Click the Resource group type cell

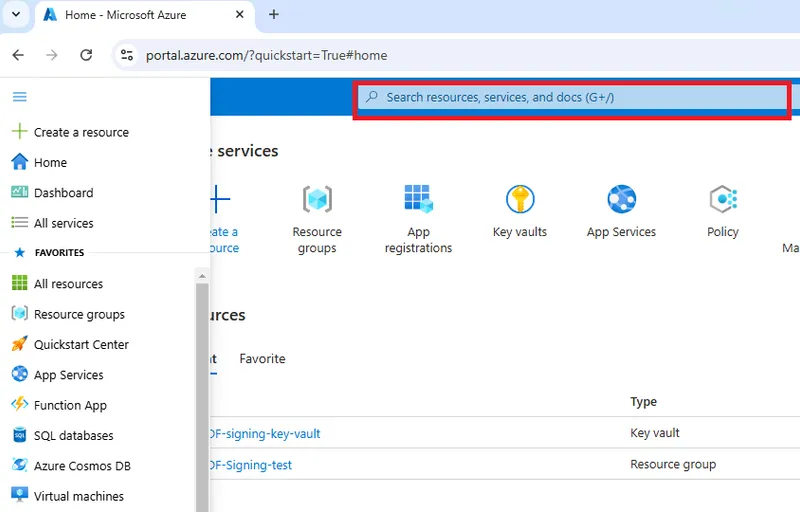[673, 465]
